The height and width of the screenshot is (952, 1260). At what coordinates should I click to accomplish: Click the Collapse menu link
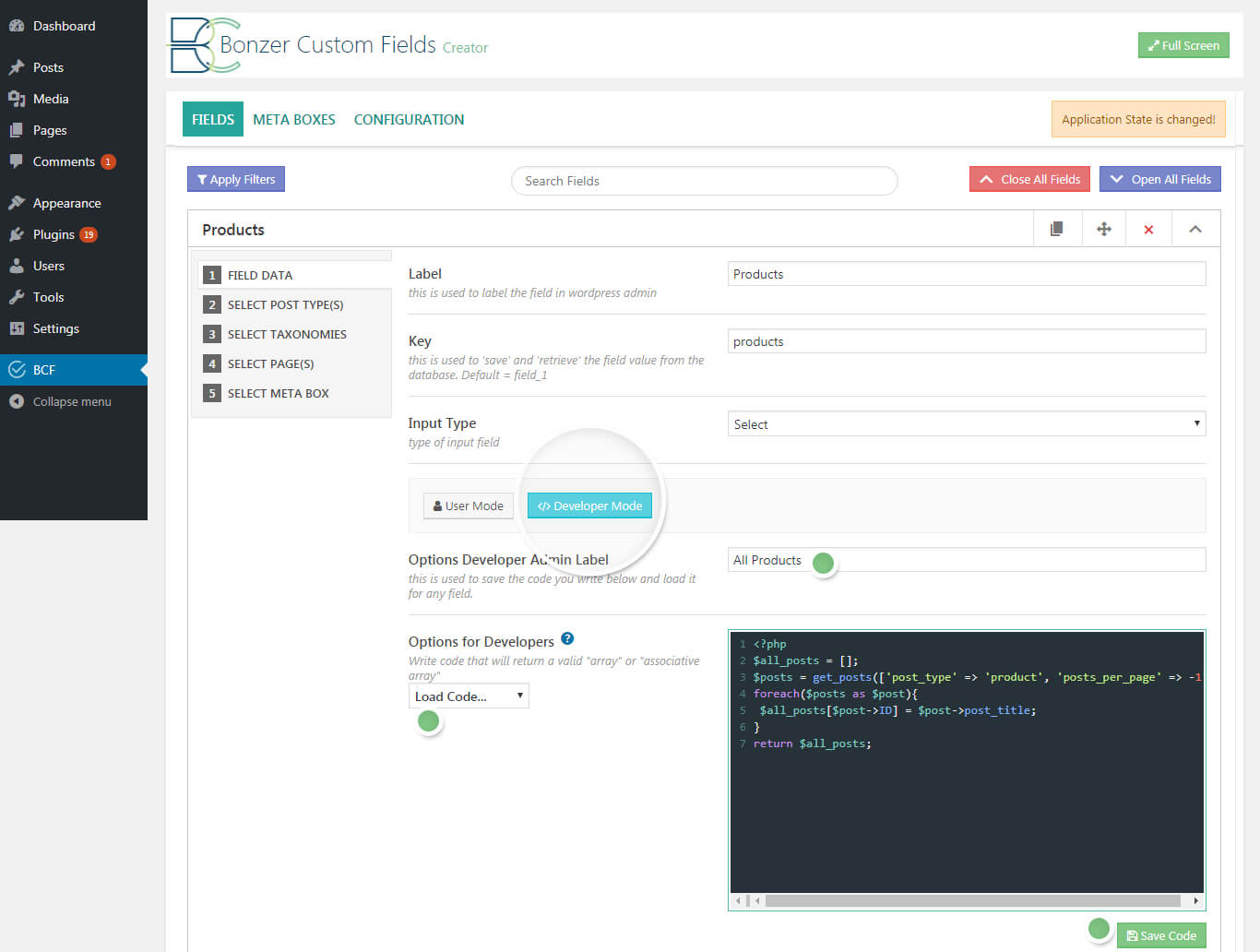tap(72, 401)
